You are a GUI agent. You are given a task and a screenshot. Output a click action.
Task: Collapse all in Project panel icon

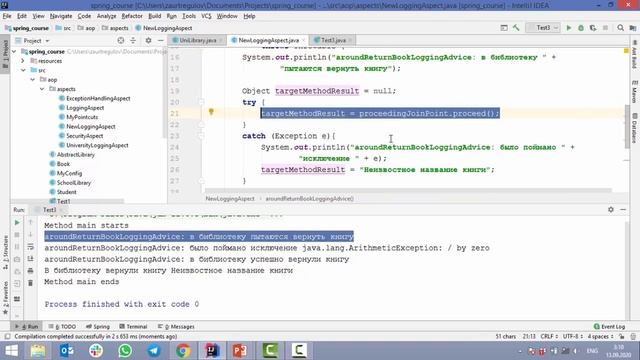tap(133, 40)
